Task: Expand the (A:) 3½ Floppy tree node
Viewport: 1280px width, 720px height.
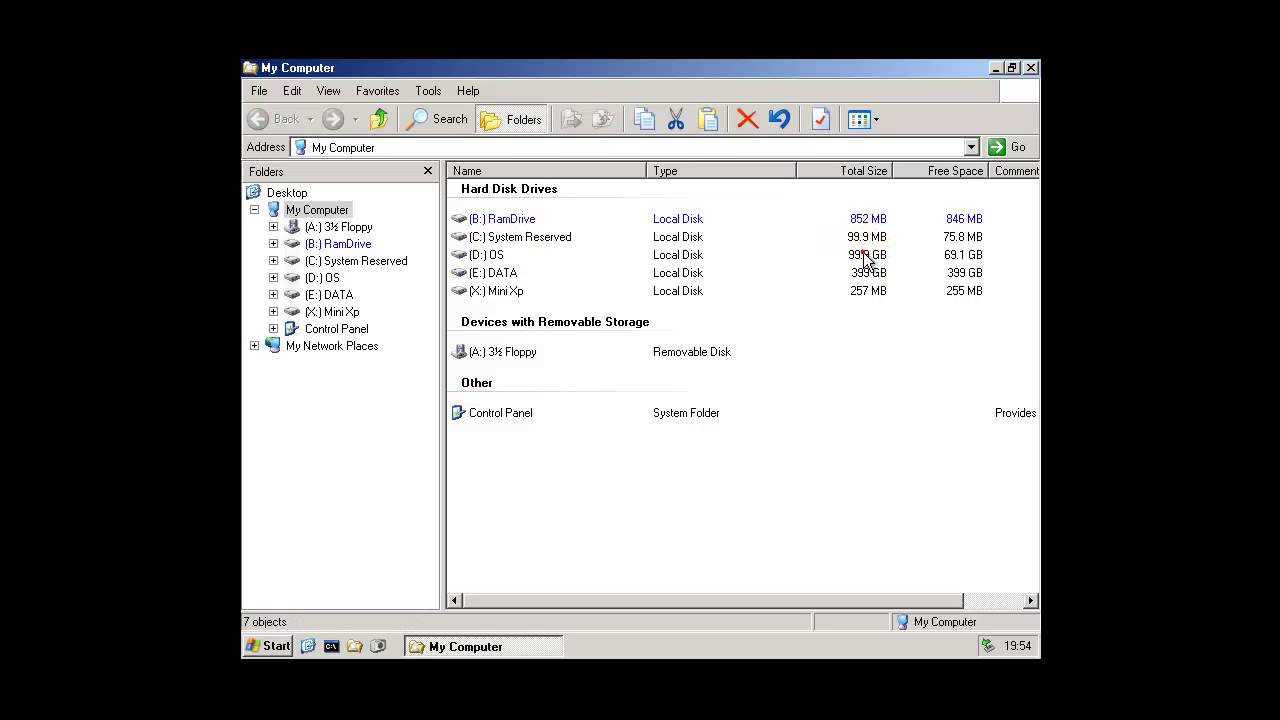Action: [x=273, y=227]
